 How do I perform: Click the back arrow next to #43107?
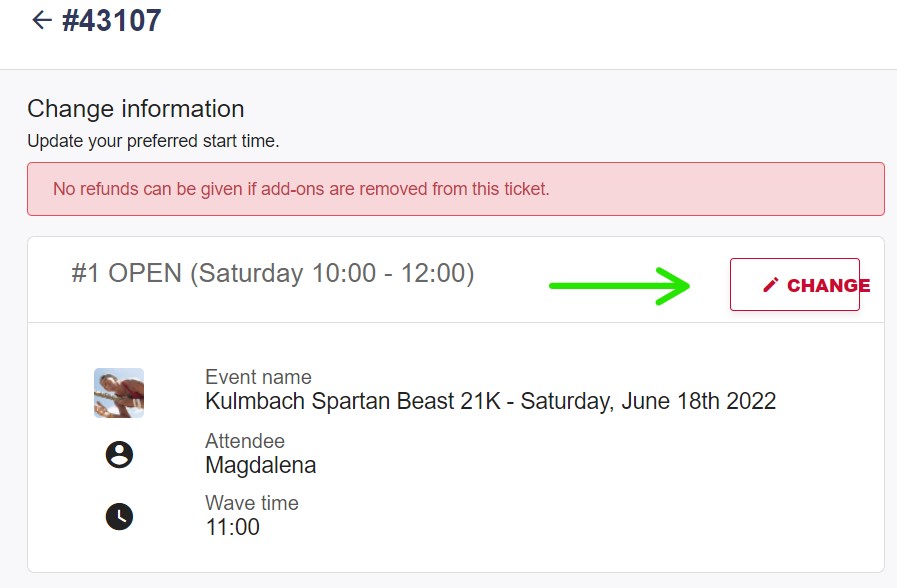pyautogui.click(x=41, y=20)
